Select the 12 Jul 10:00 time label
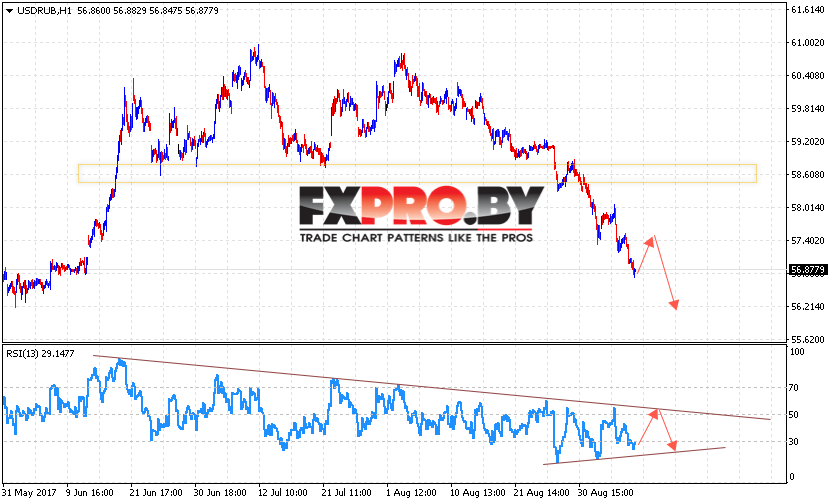The width and height of the screenshot is (829, 504). point(282,493)
